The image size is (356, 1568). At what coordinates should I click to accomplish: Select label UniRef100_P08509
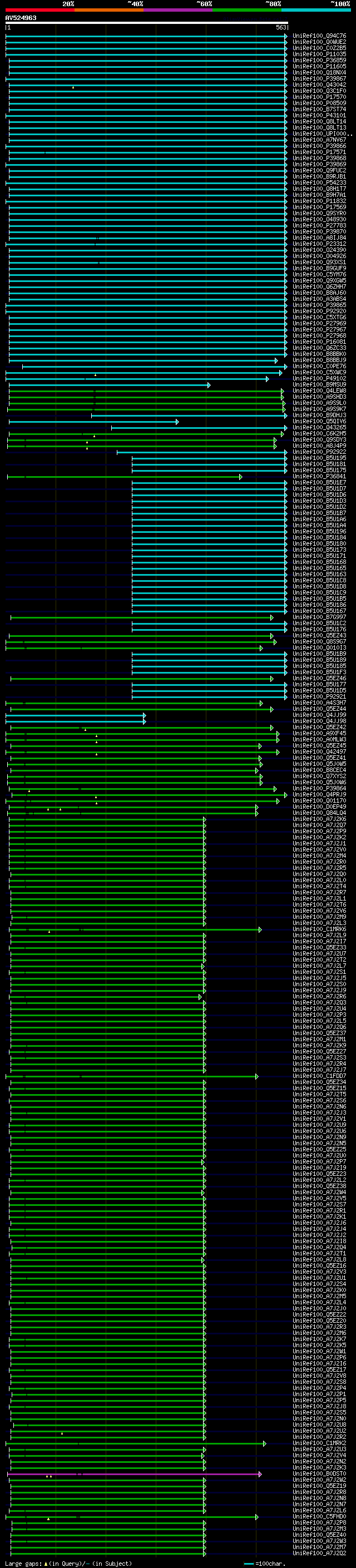(x=319, y=103)
